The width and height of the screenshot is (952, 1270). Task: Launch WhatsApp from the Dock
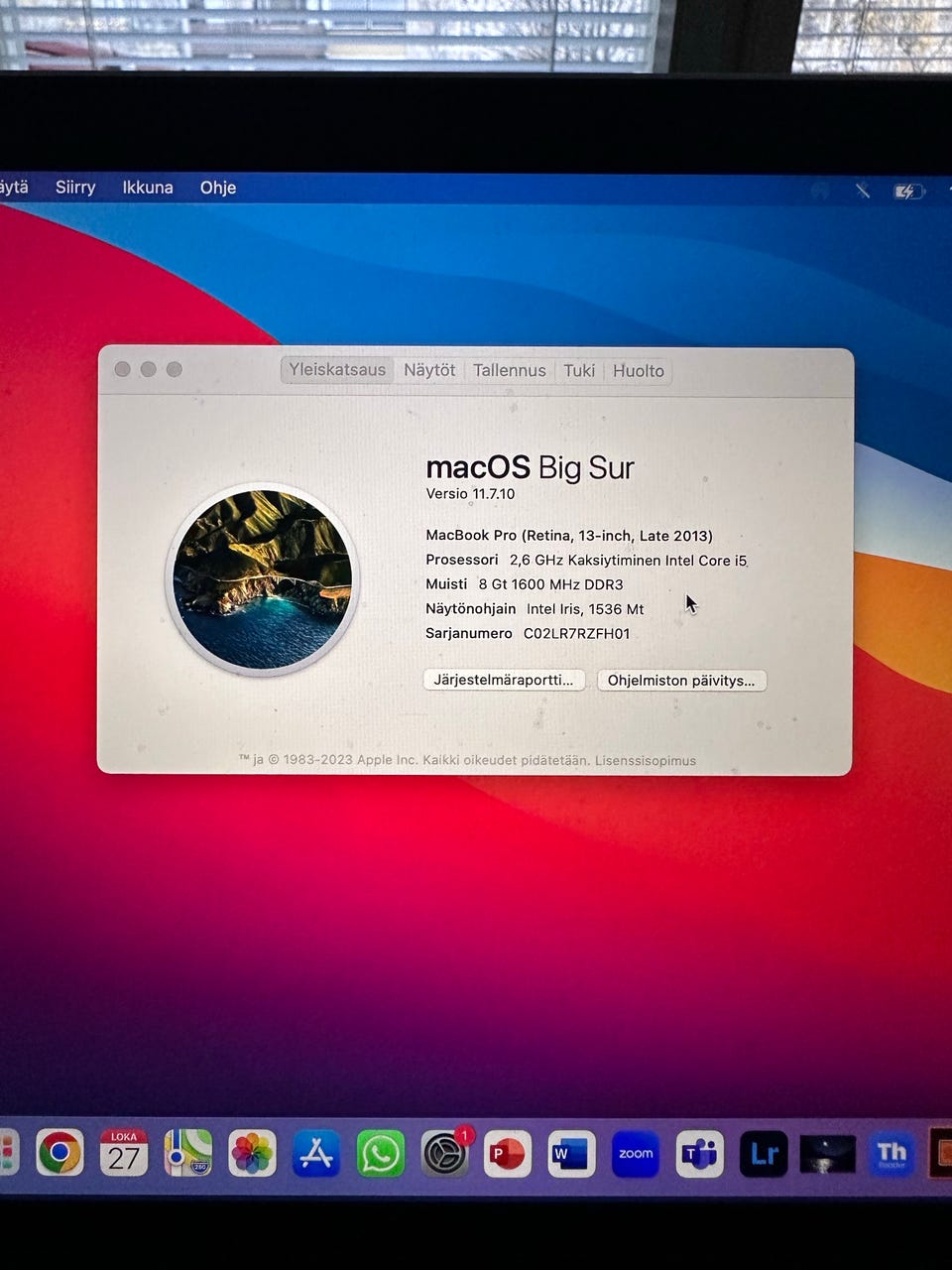pyautogui.click(x=381, y=1154)
